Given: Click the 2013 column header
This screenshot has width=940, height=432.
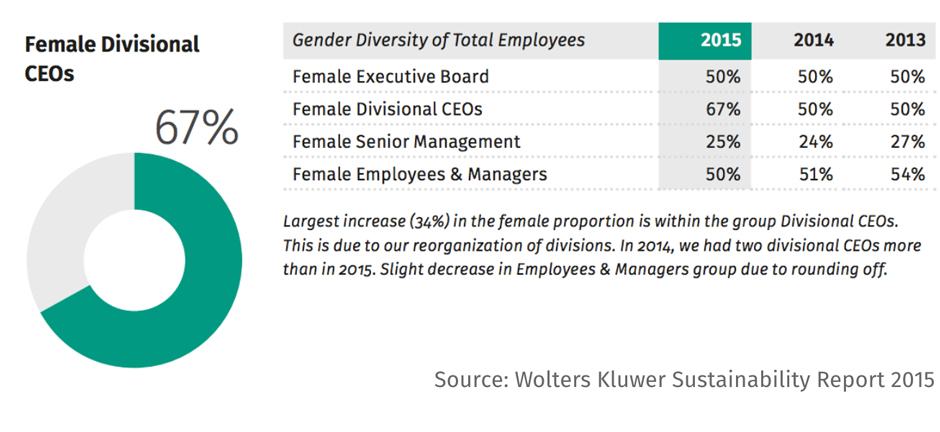Looking at the screenshot, I should point(904,41).
